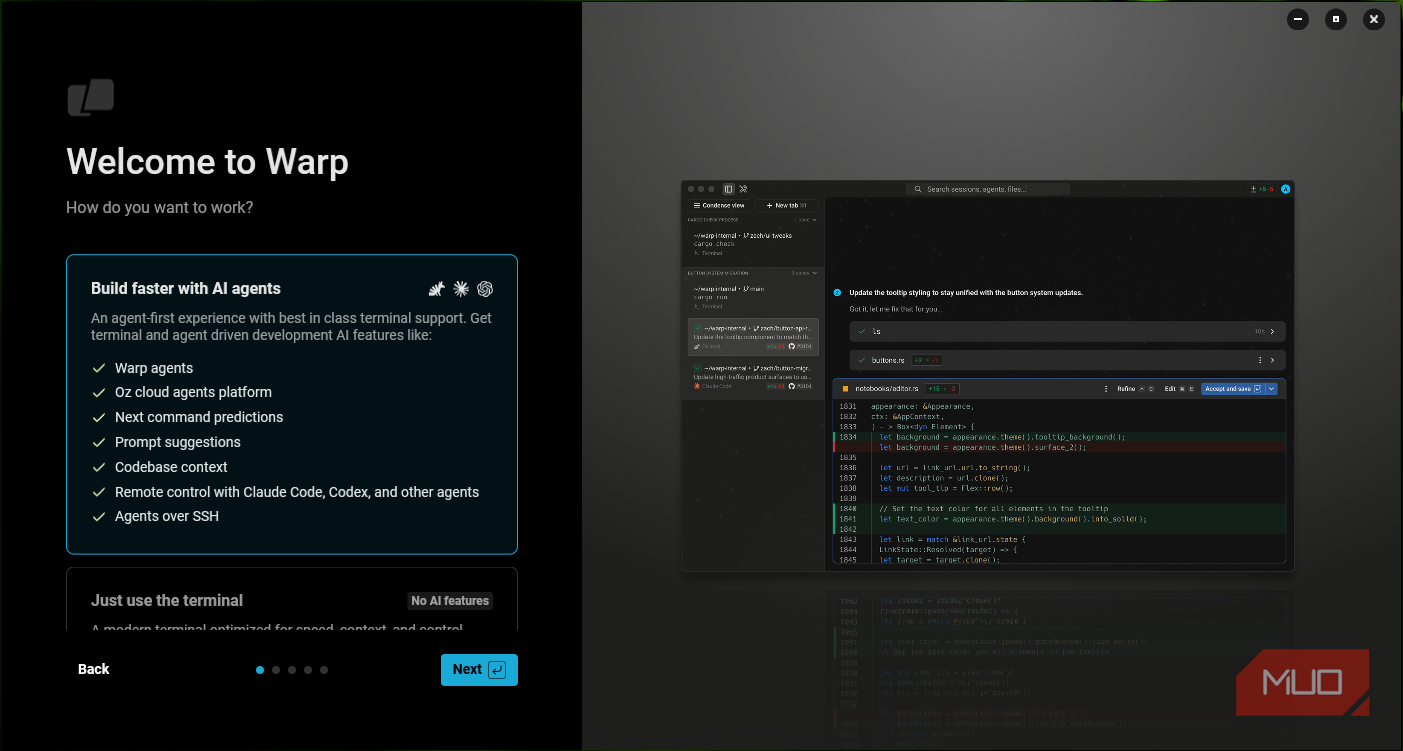
Task: Click the "Codebase context" feature line
Action: click(x=171, y=467)
